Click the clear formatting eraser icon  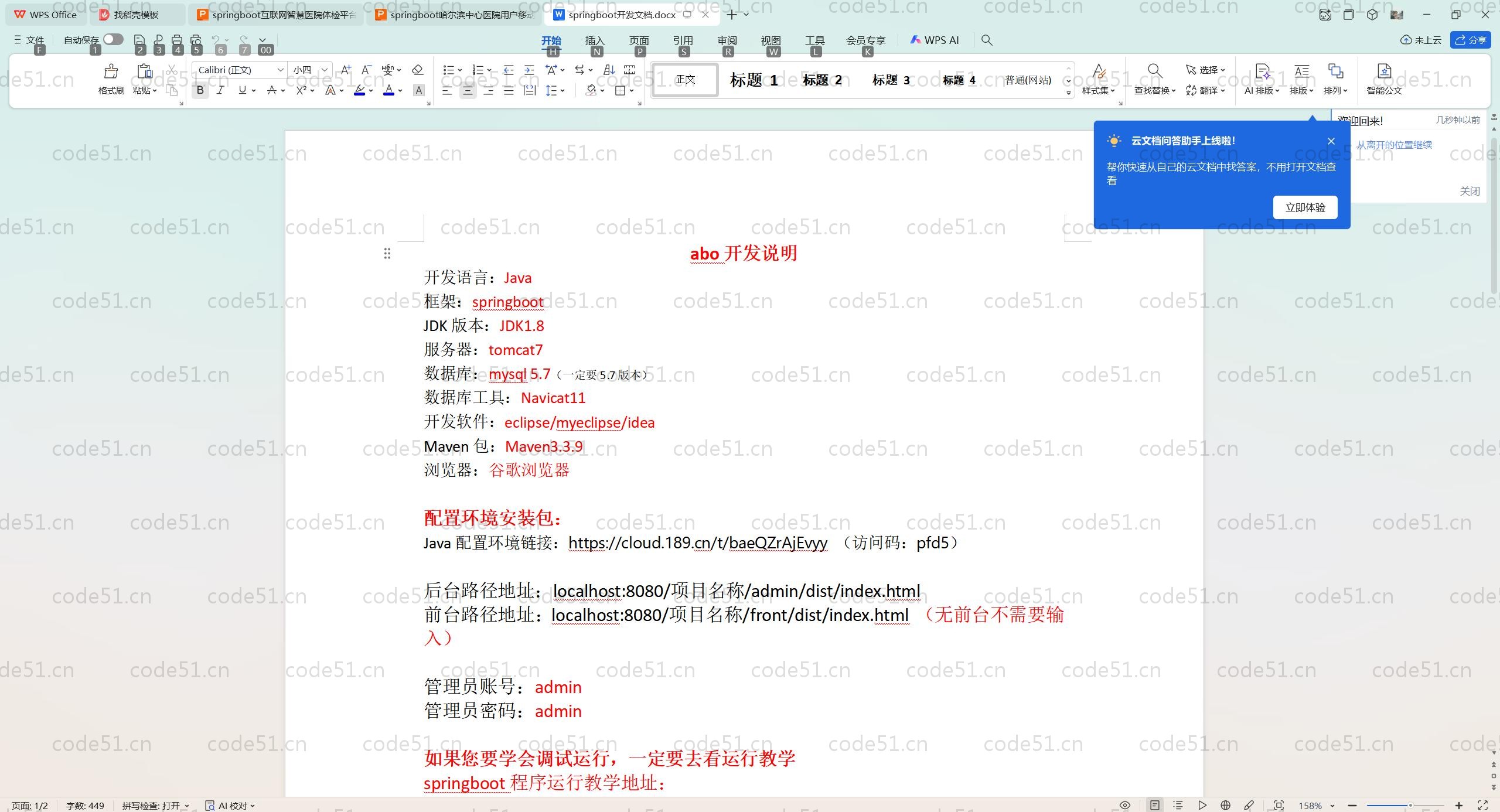click(x=417, y=70)
